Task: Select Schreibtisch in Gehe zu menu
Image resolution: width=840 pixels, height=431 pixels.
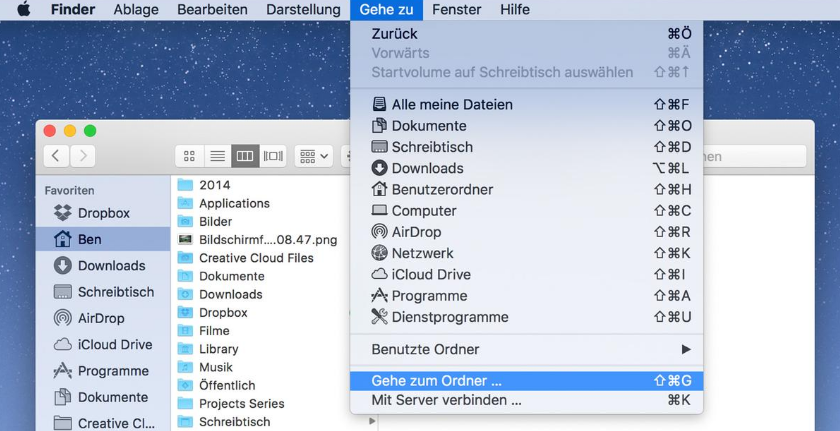Action: [527, 147]
